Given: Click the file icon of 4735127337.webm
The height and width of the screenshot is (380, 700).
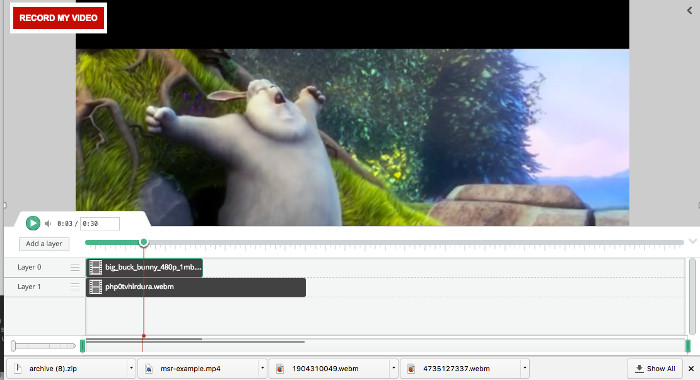Looking at the screenshot, I should [411, 368].
